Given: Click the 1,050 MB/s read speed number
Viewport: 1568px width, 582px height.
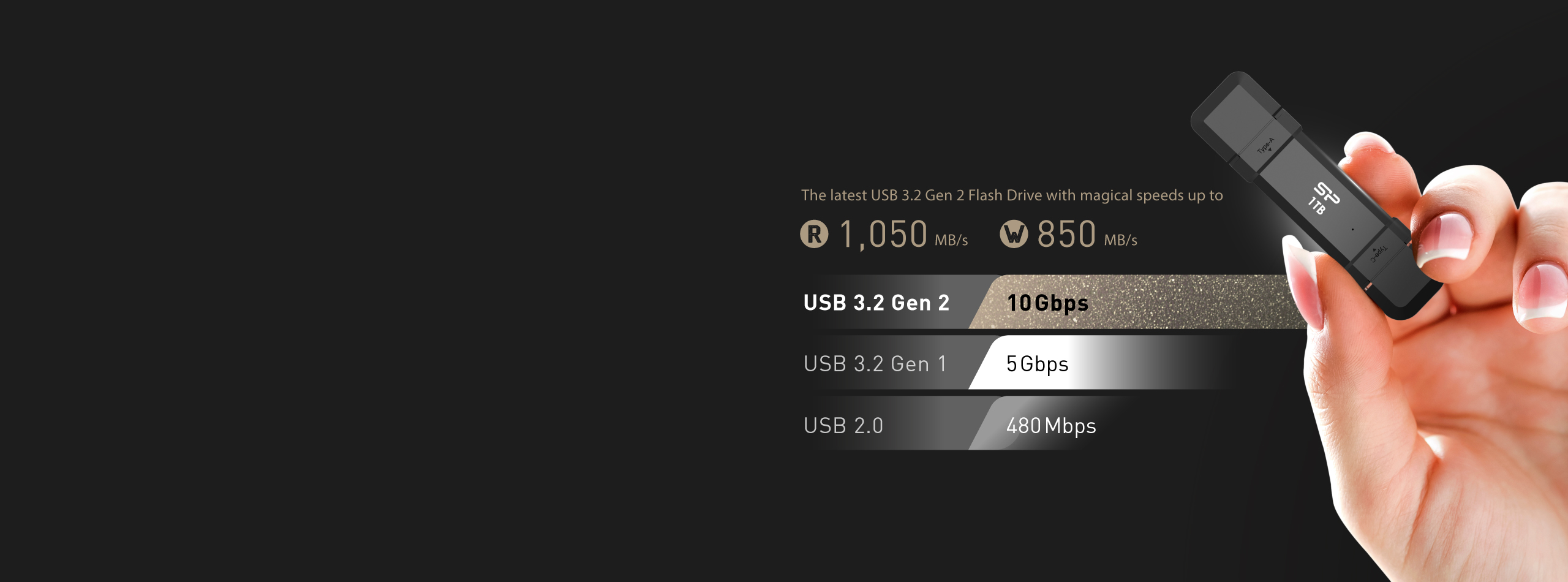Looking at the screenshot, I should click(883, 235).
